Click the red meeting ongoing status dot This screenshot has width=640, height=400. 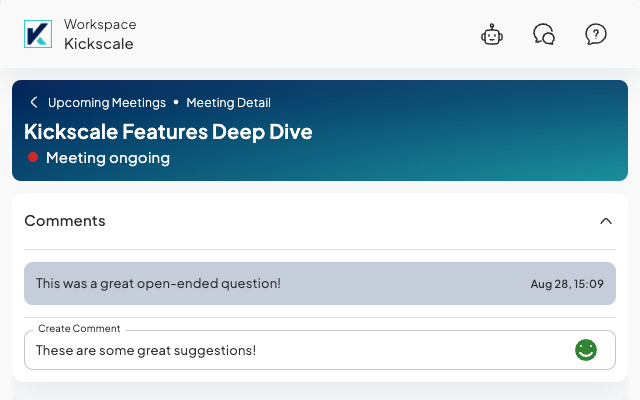[33, 158]
